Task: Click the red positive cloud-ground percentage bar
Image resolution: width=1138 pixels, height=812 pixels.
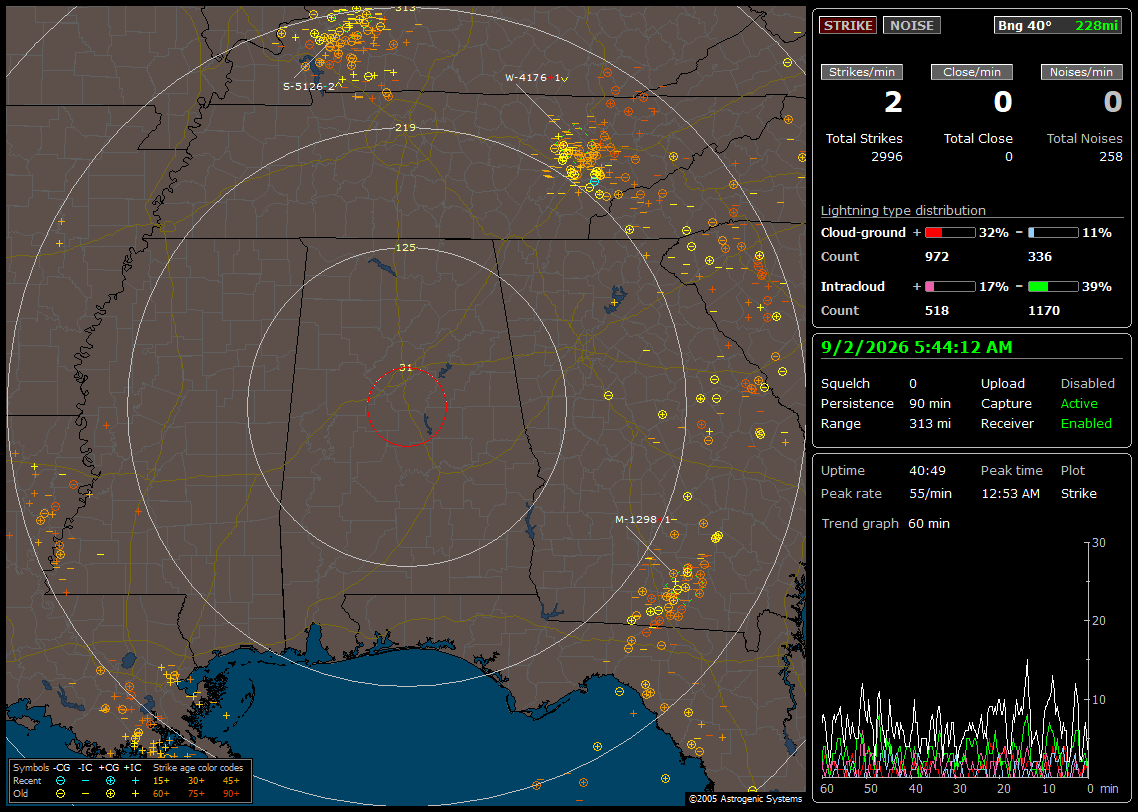Action: (x=950, y=233)
